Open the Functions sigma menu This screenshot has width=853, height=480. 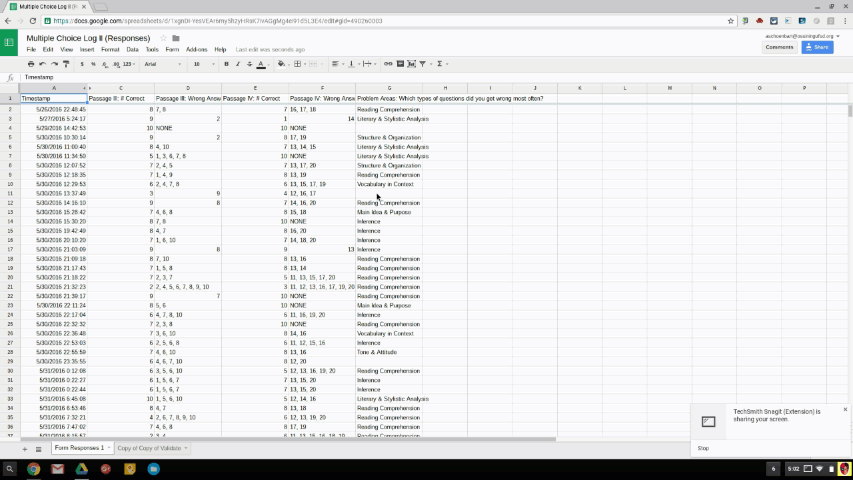pos(441,64)
